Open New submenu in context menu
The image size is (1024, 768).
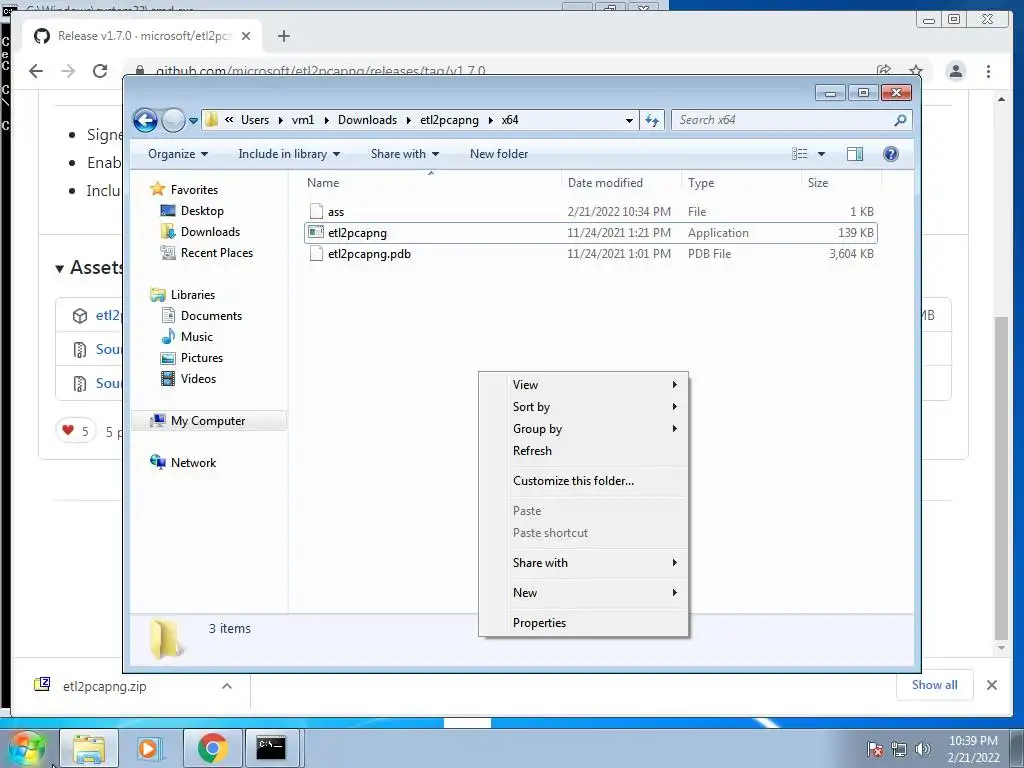coord(583,593)
